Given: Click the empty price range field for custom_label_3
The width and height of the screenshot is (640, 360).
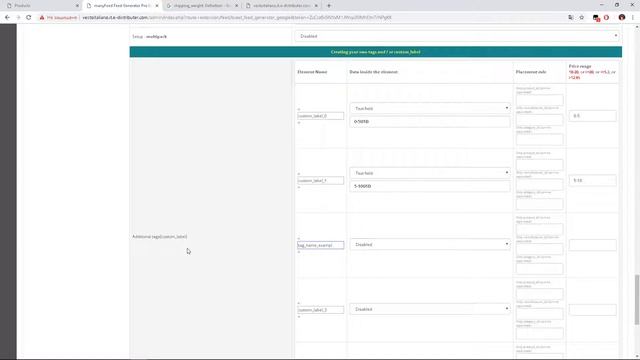Looking at the screenshot, I should [592, 310].
